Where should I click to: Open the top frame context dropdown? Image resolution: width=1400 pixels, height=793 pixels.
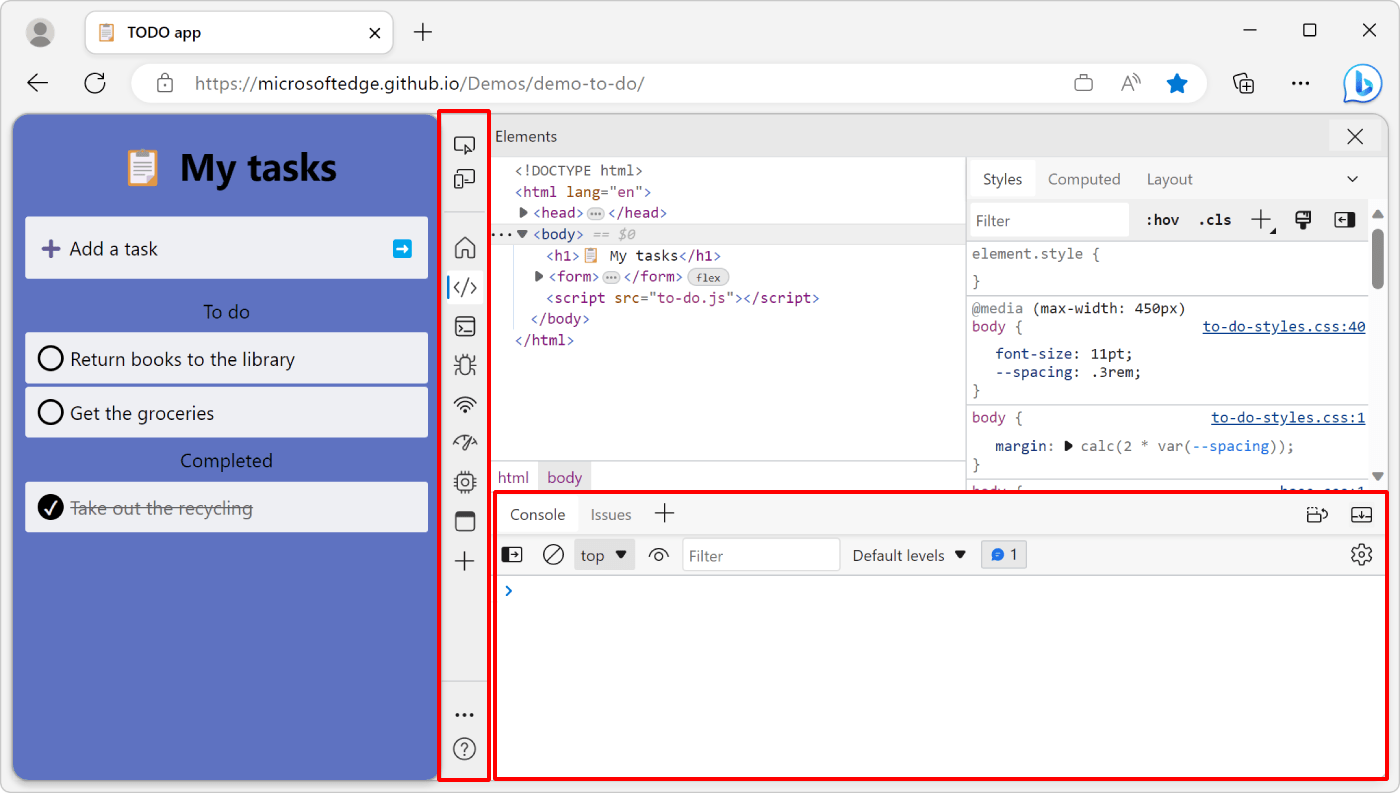click(x=604, y=554)
